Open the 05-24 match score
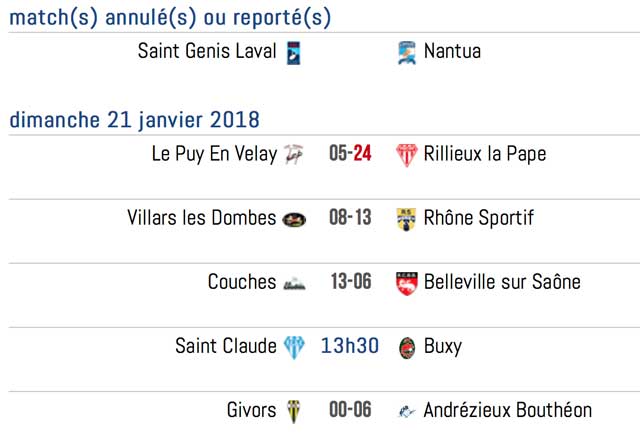The height and width of the screenshot is (444, 640). [350, 154]
